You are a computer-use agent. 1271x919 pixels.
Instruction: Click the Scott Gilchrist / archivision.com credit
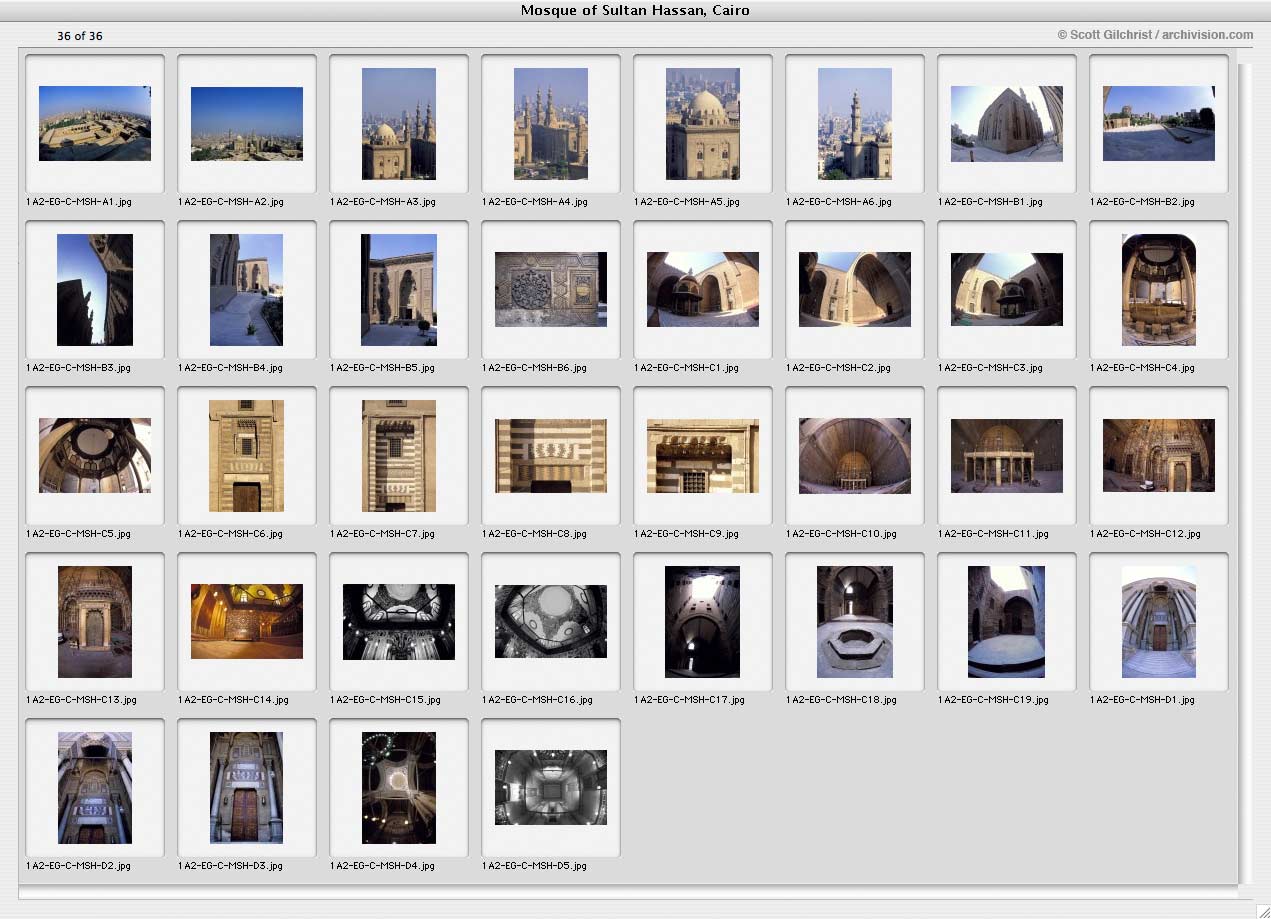click(x=1155, y=35)
